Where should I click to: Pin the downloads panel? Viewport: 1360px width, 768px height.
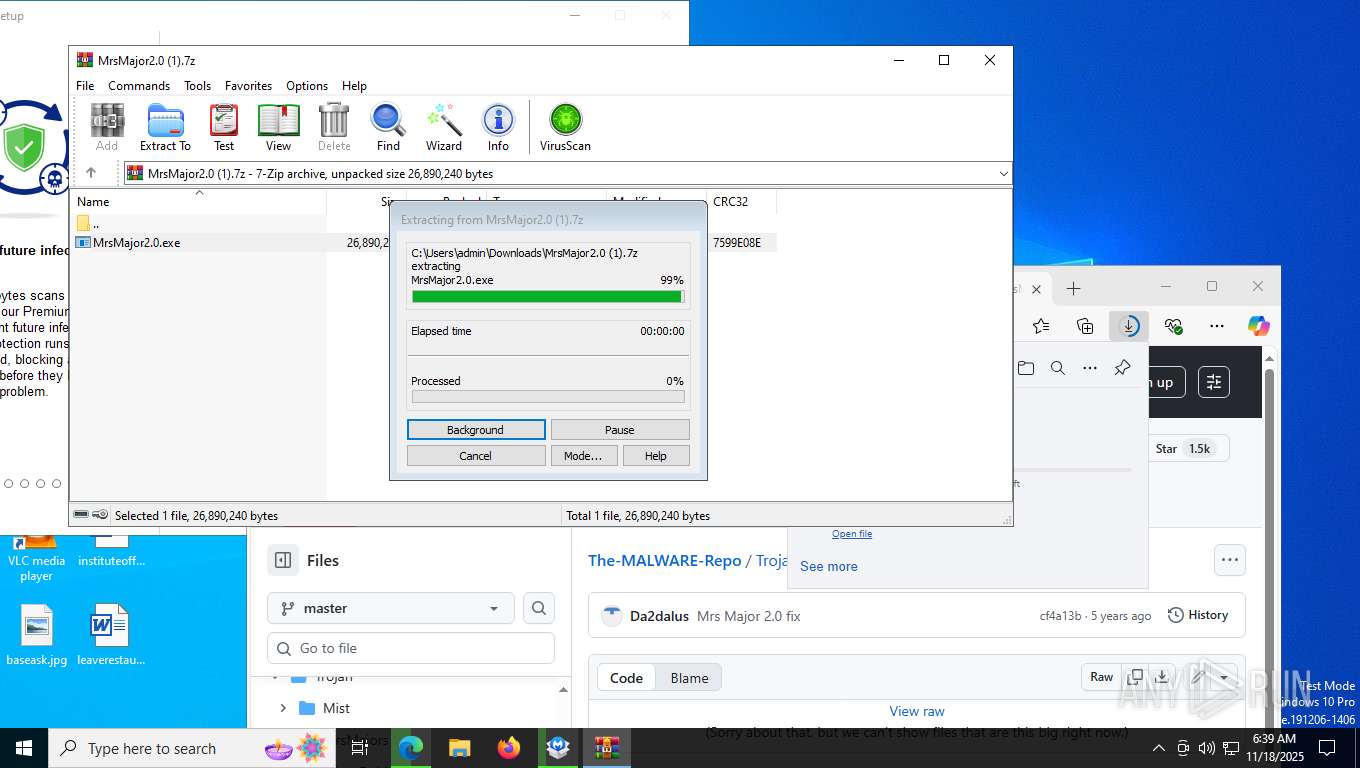pyautogui.click(x=1122, y=368)
